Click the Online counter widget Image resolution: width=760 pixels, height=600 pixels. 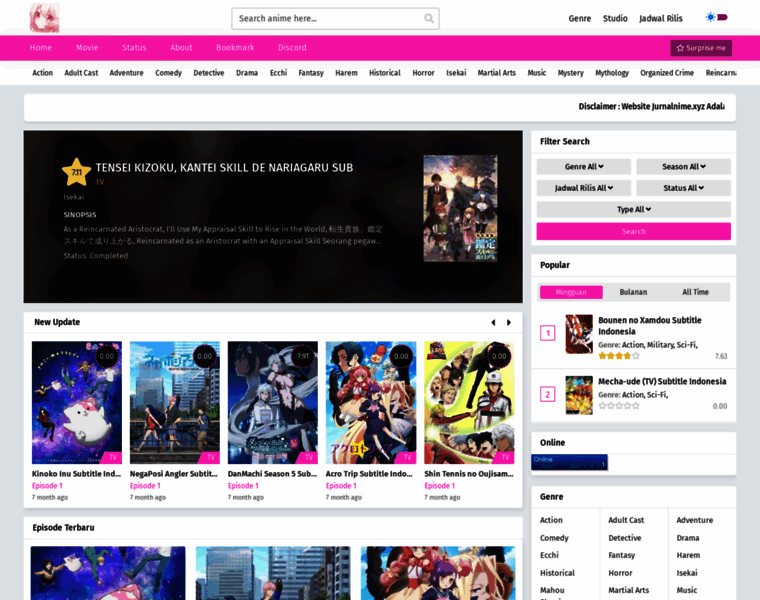click(x=570, y=462)
